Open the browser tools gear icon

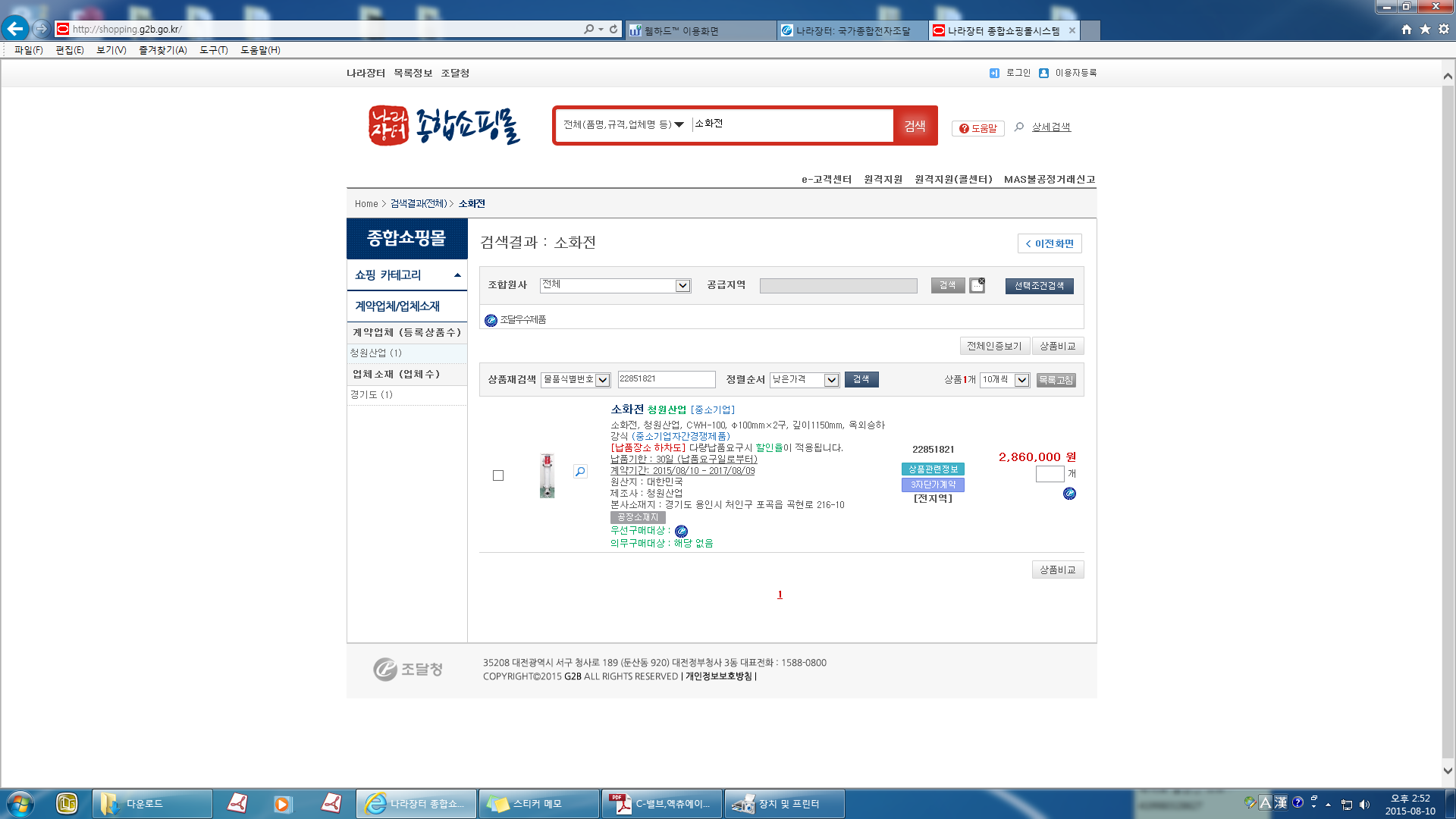[x=1444, y=29]
